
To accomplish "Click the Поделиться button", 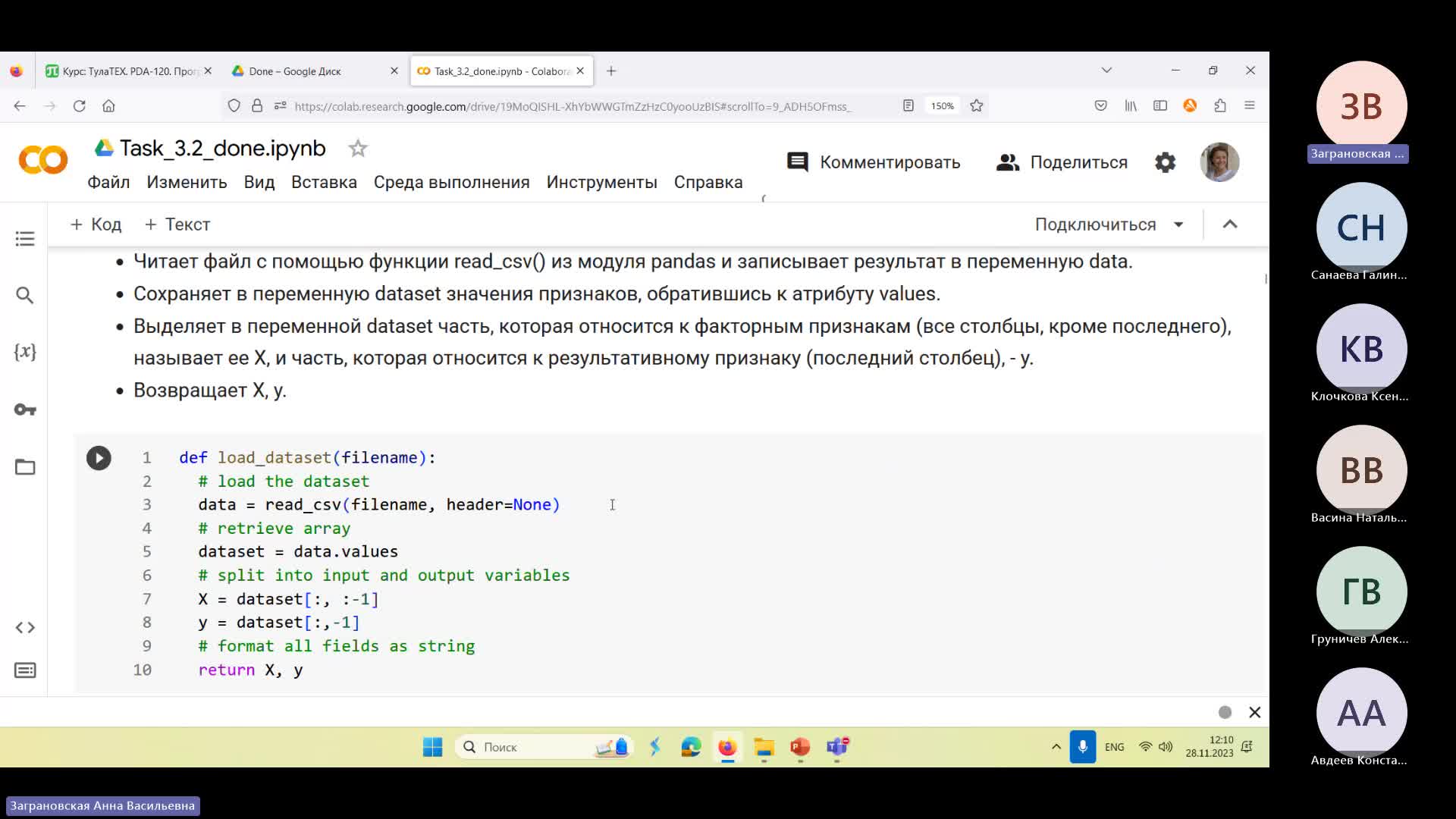I will pyautogui.click(x=1062, y=162).
